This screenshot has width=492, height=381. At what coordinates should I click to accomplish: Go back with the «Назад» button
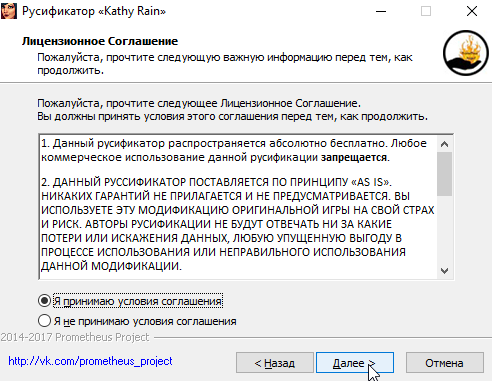[275, 363]
